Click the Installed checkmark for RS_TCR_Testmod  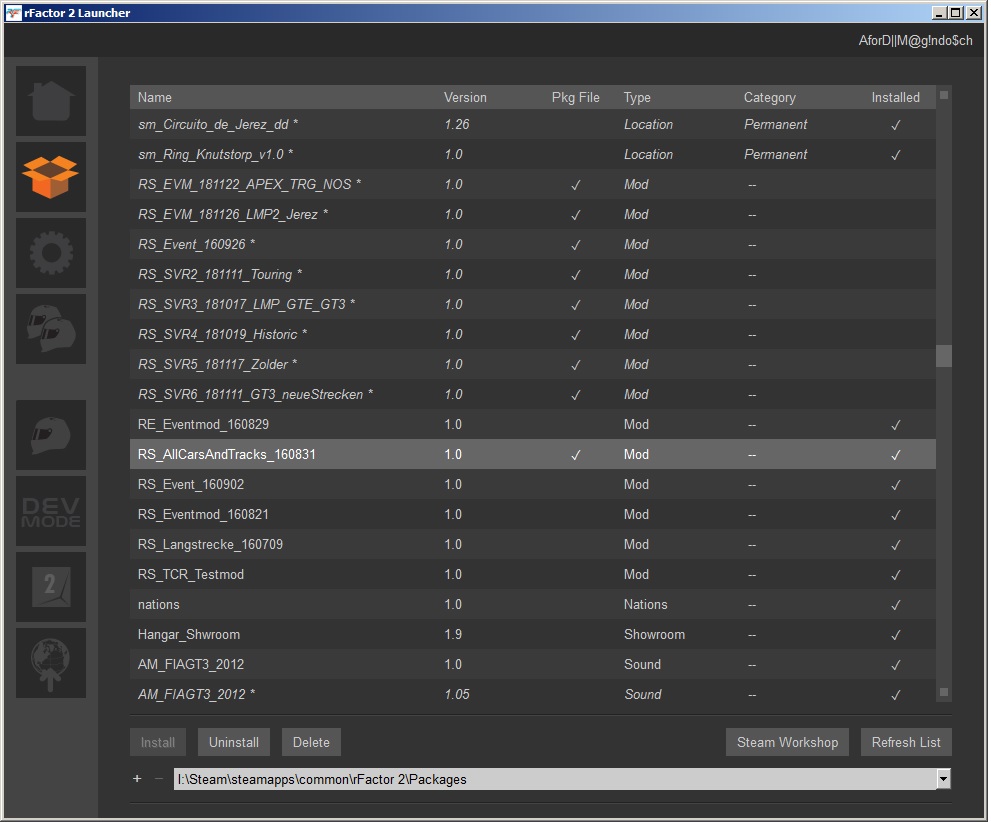[895, 575]
